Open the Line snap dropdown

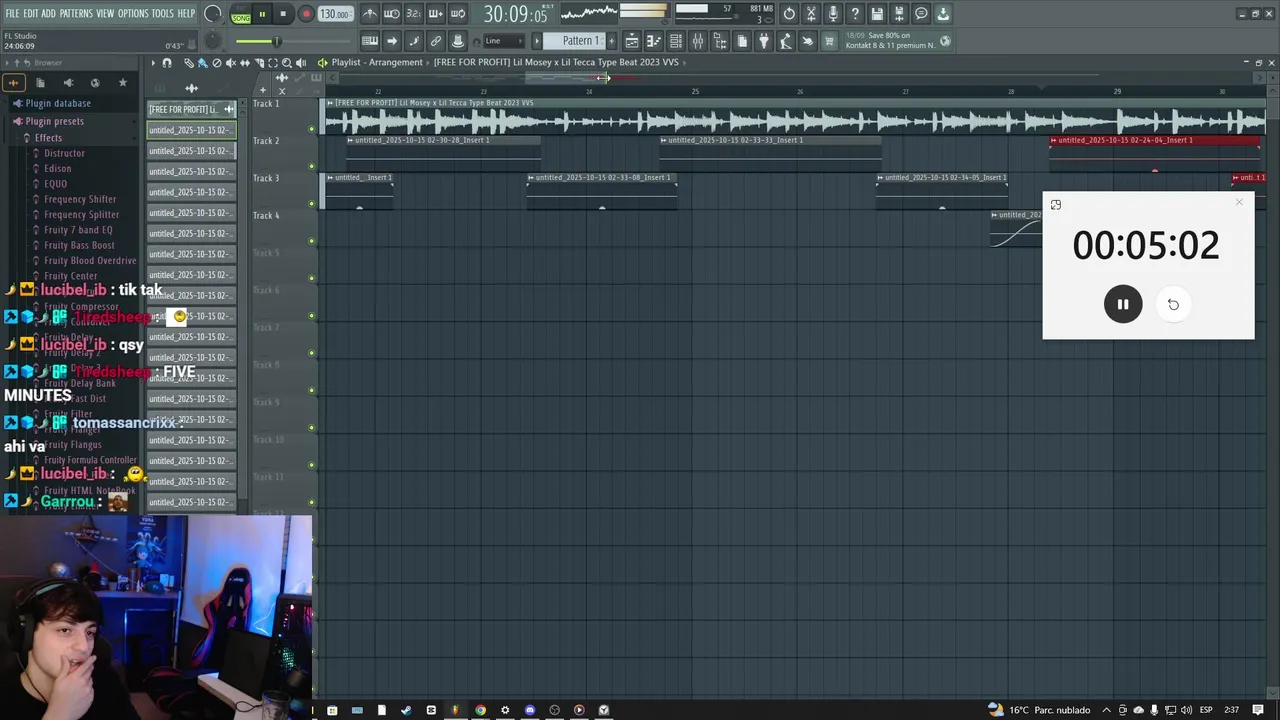coord(503,41)
